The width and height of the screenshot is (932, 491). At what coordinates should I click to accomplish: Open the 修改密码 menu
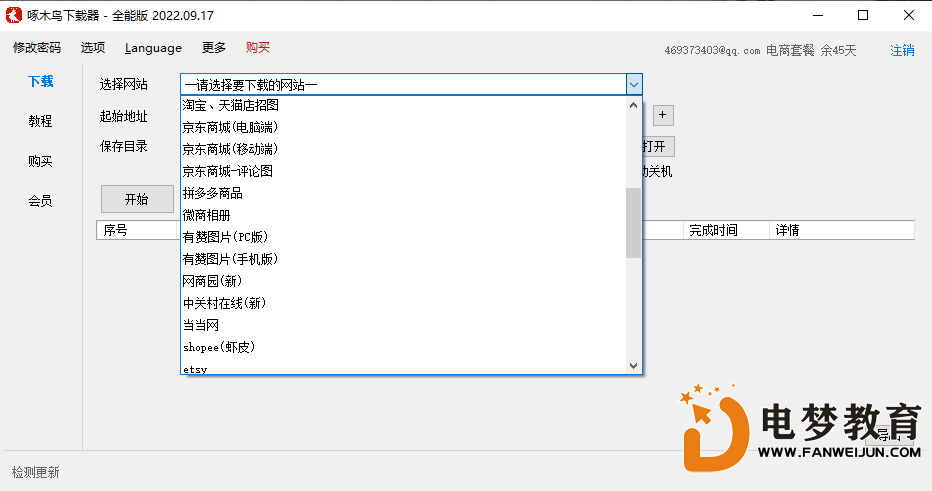[37, 48]
